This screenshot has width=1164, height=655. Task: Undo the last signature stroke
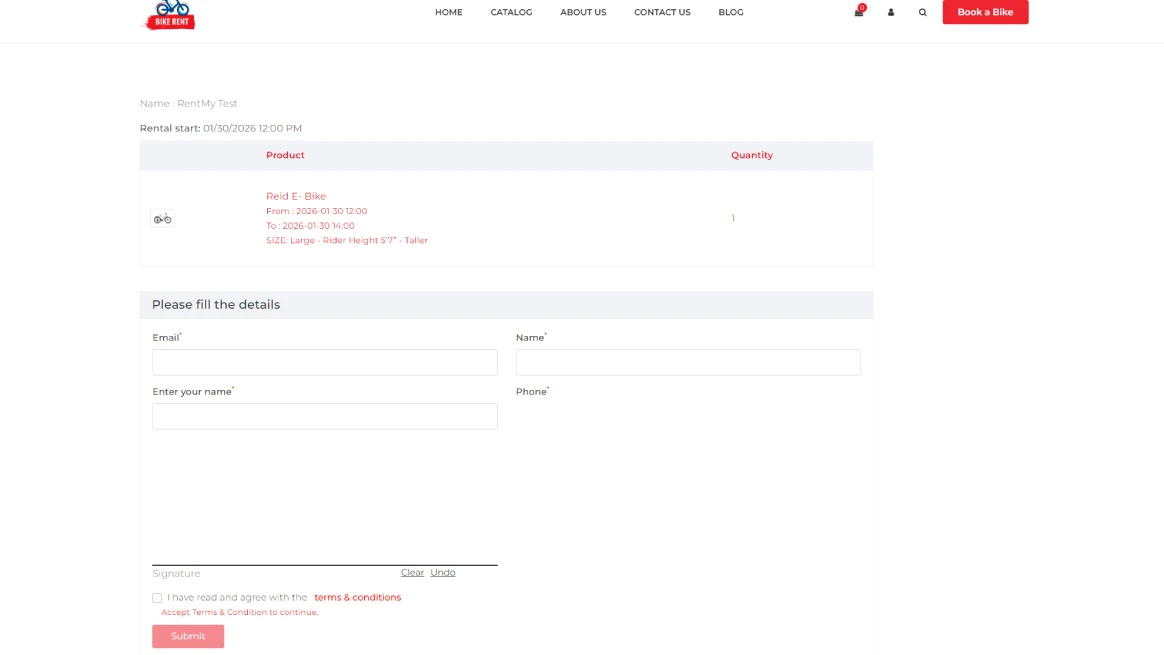coord(442,572)
